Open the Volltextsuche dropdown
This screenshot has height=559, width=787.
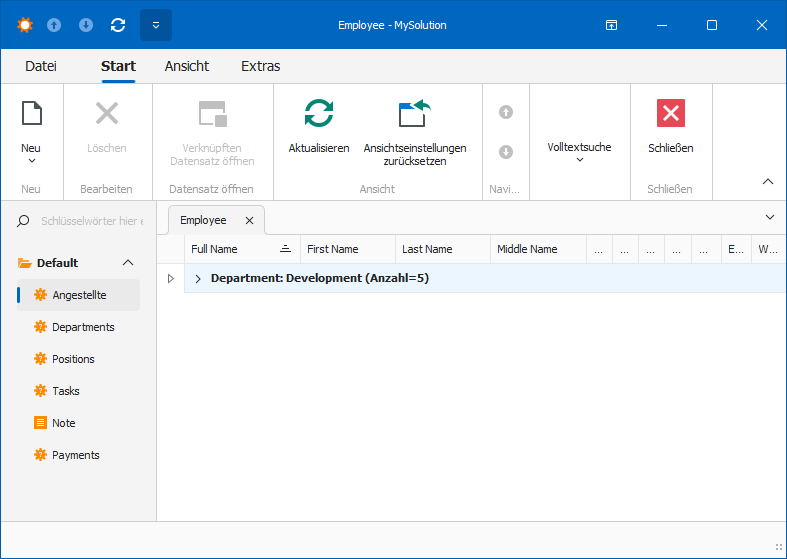(580, 153)
